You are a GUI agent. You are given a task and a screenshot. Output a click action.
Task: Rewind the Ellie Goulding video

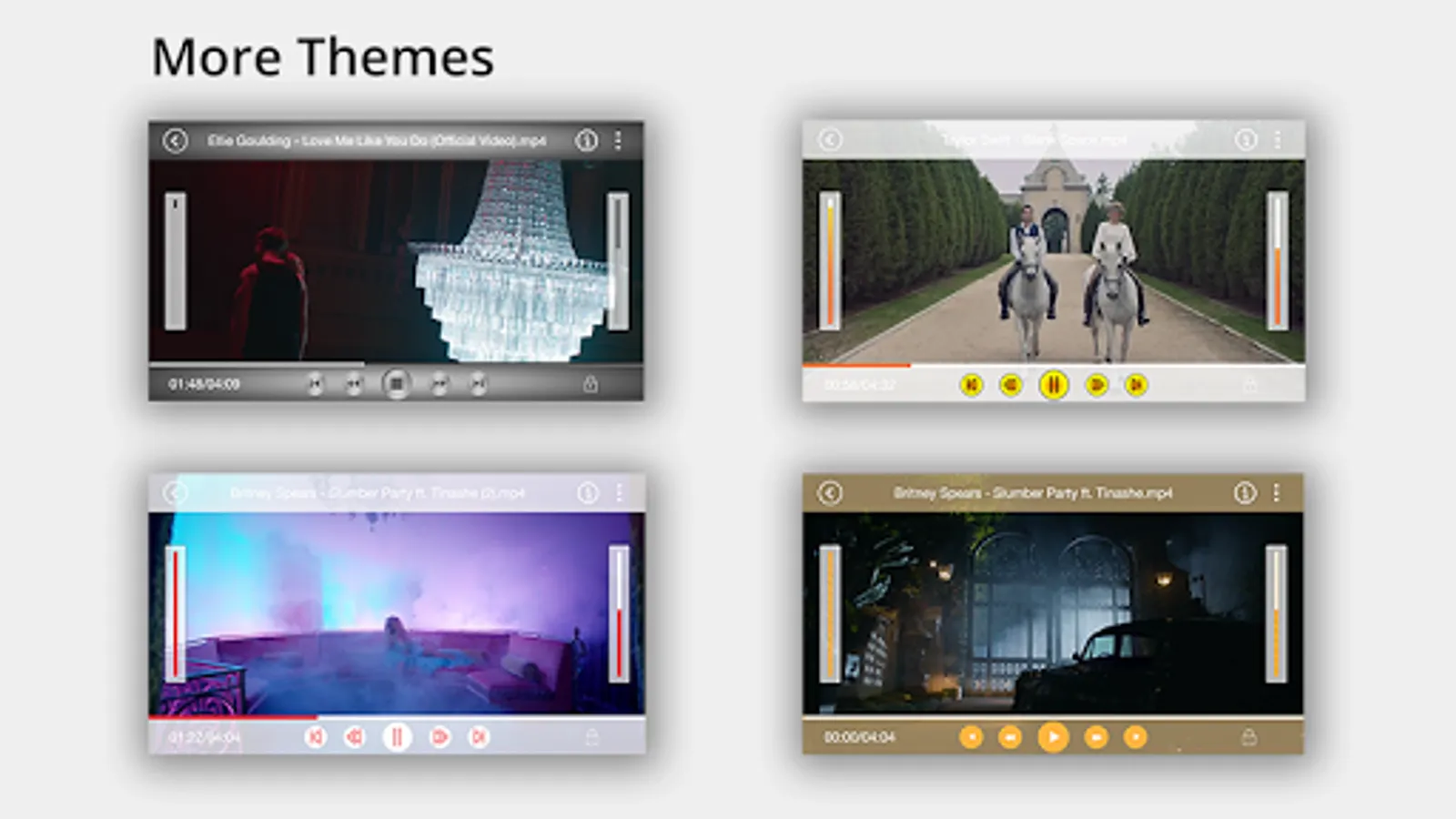[x=354, y=384]
